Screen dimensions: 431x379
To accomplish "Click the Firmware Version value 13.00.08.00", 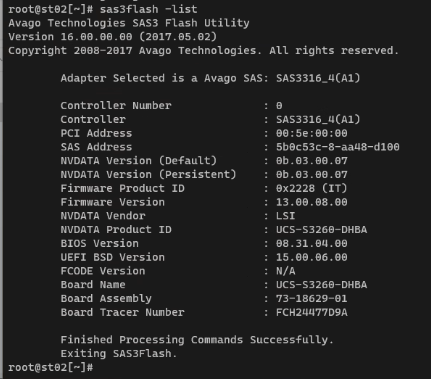I will point(312,202).
